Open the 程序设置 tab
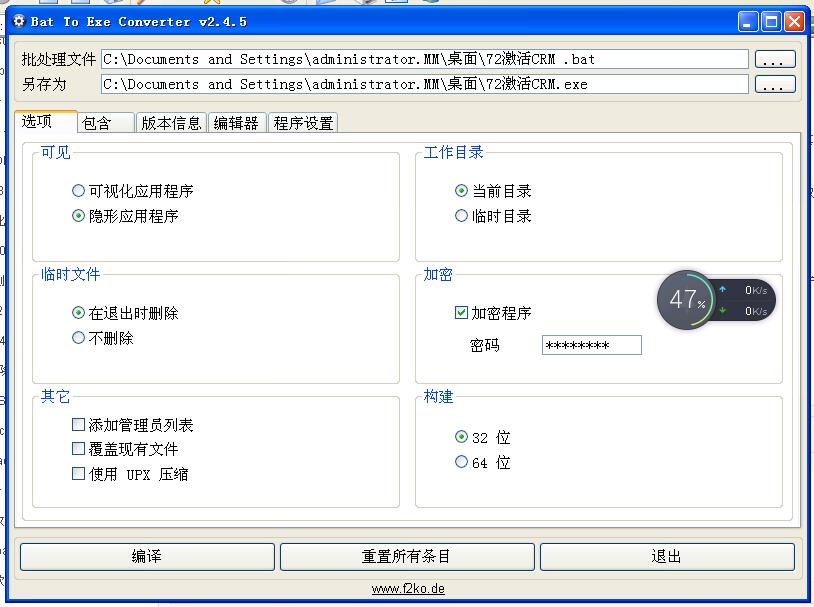The image size is (814, 607). (x=303, y=123)
